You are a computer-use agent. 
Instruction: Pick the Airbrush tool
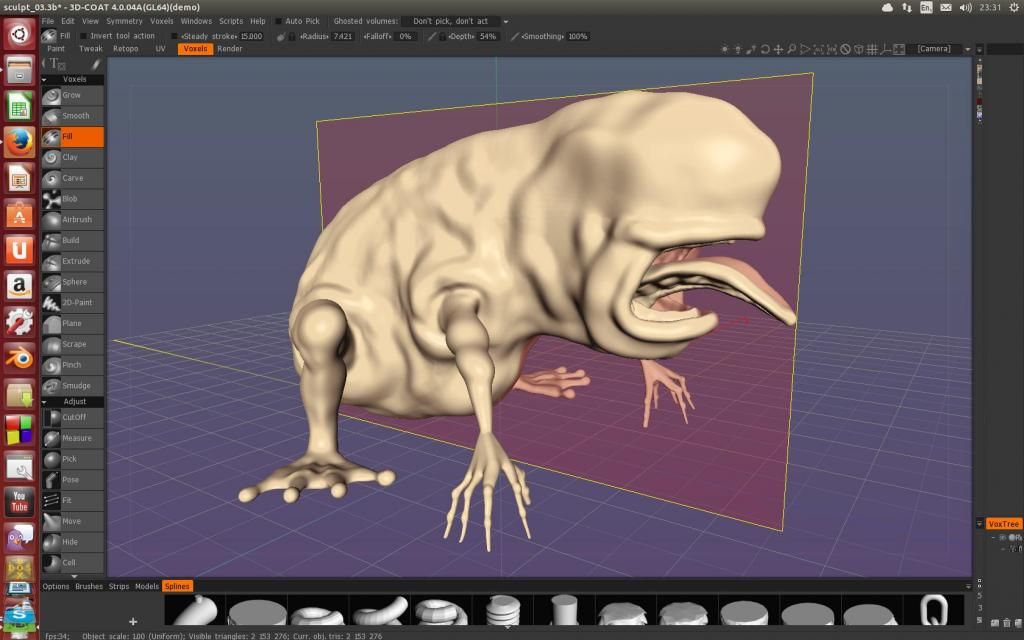coord(76,219)
